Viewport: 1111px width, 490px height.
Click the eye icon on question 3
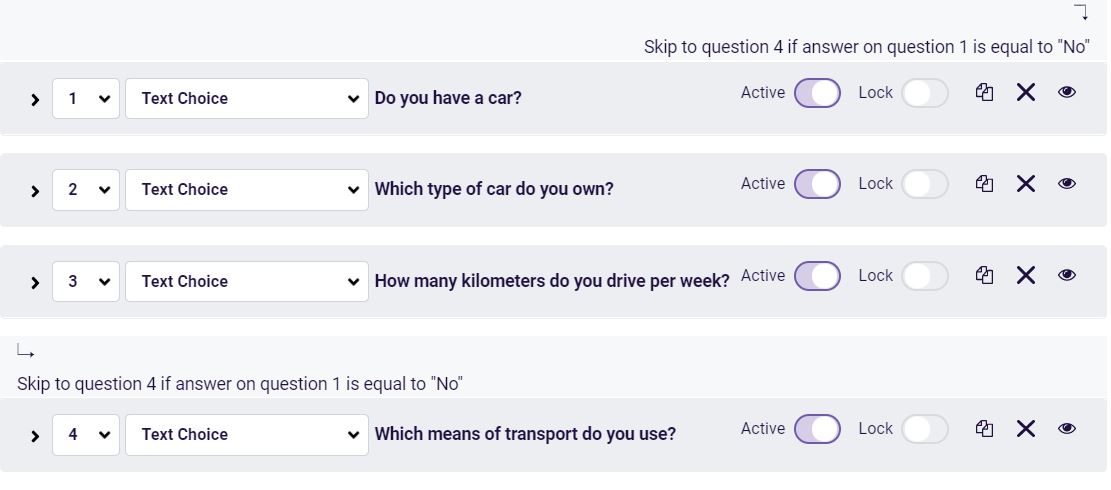(1067, 275)
